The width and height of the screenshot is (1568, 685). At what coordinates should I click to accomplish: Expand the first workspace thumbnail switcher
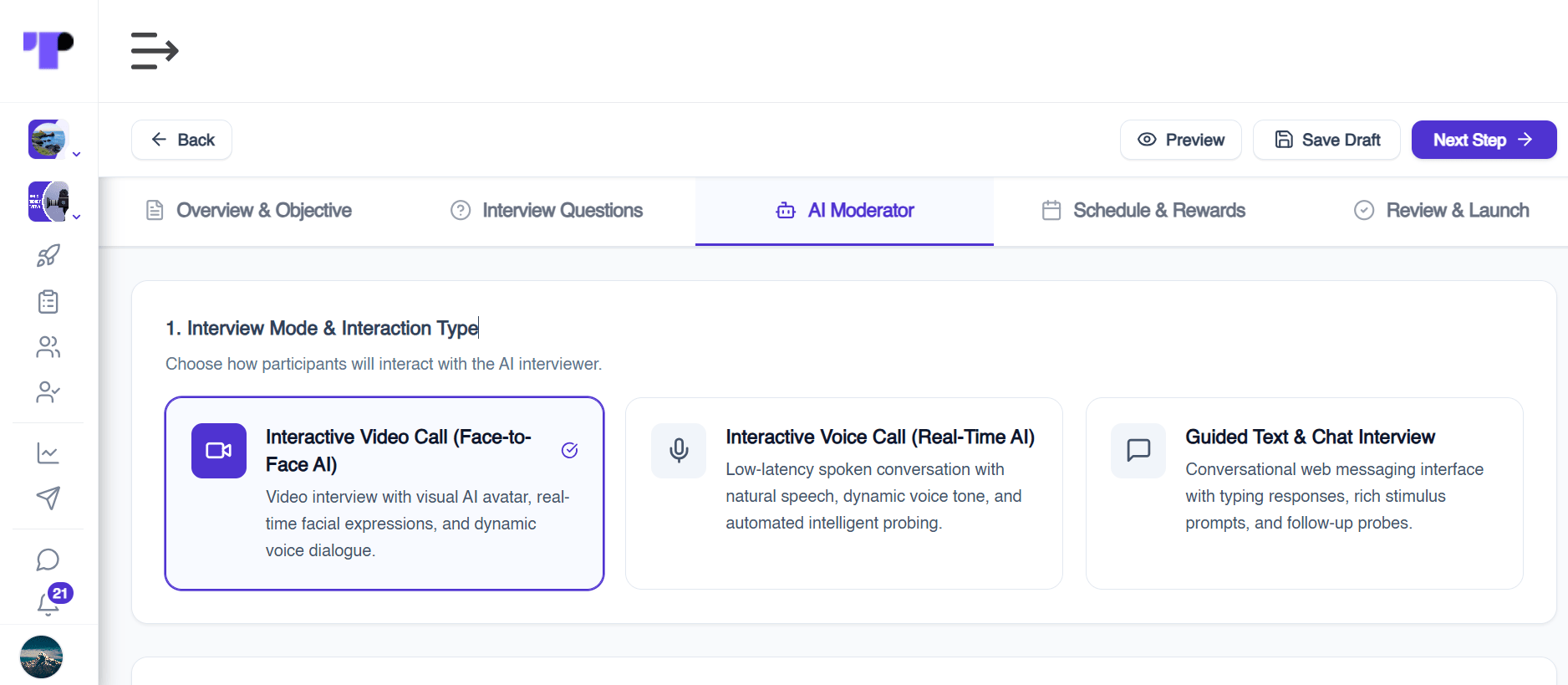tap(54, 140)
